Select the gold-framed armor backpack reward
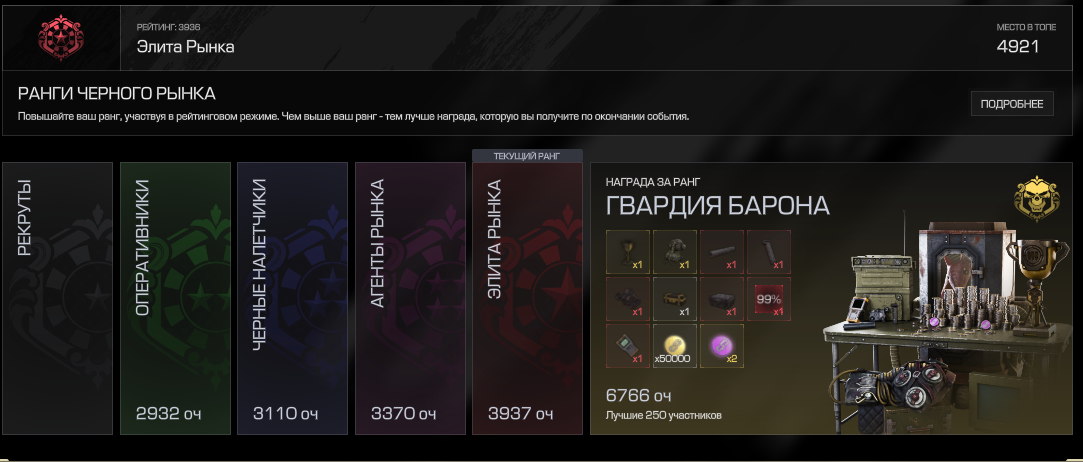 point(675,252)
